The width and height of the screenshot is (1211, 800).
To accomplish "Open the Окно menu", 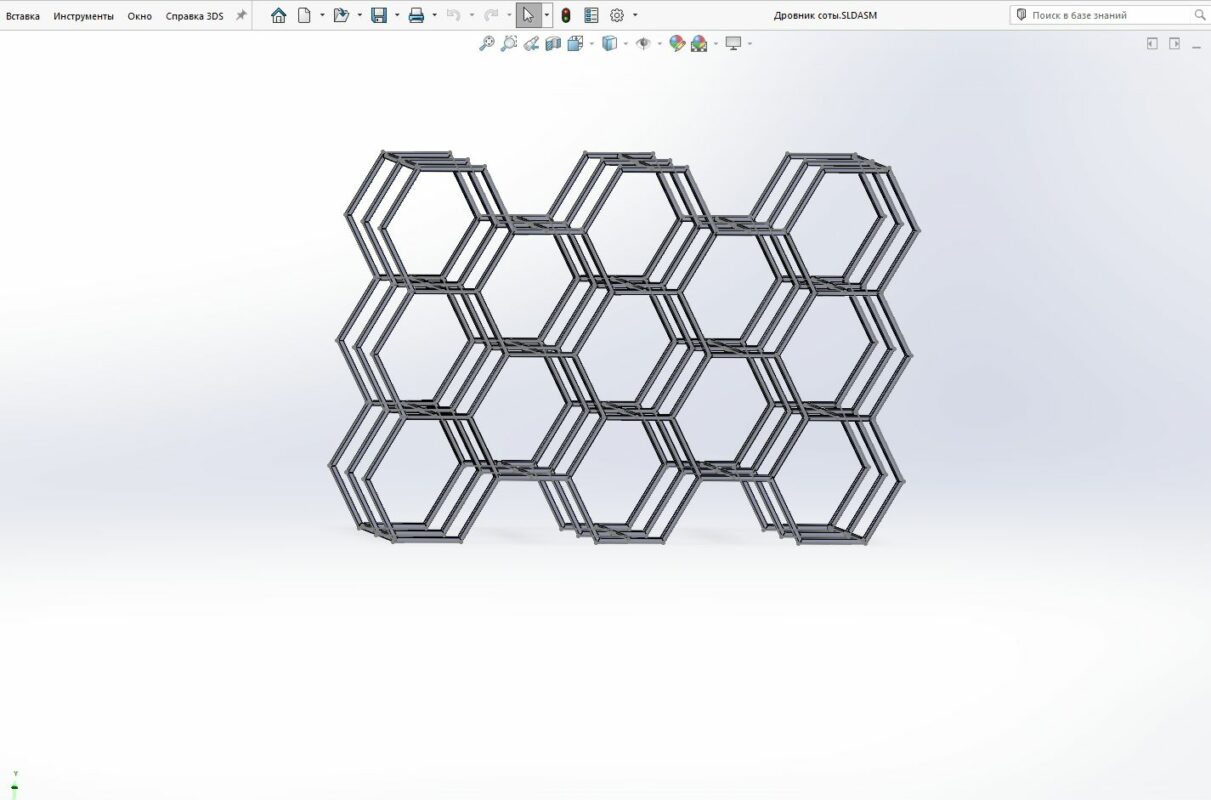I will 140,16.
